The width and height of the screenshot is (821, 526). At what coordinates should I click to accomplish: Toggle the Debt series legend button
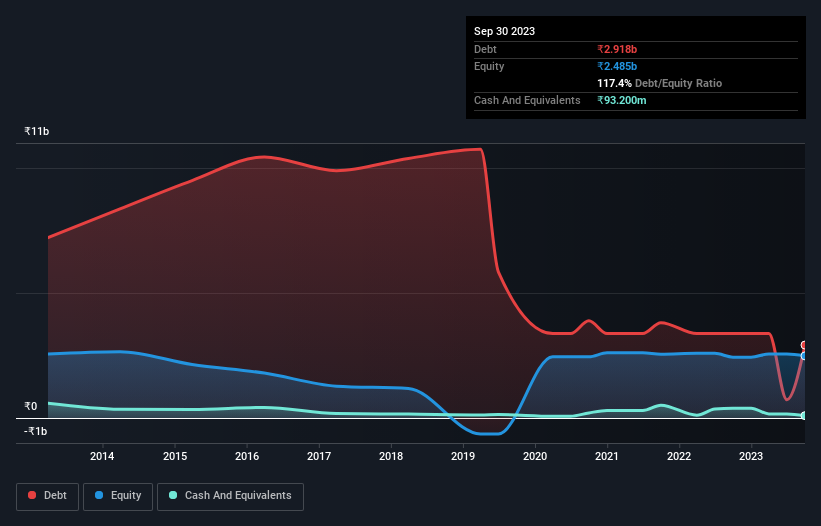48,496
